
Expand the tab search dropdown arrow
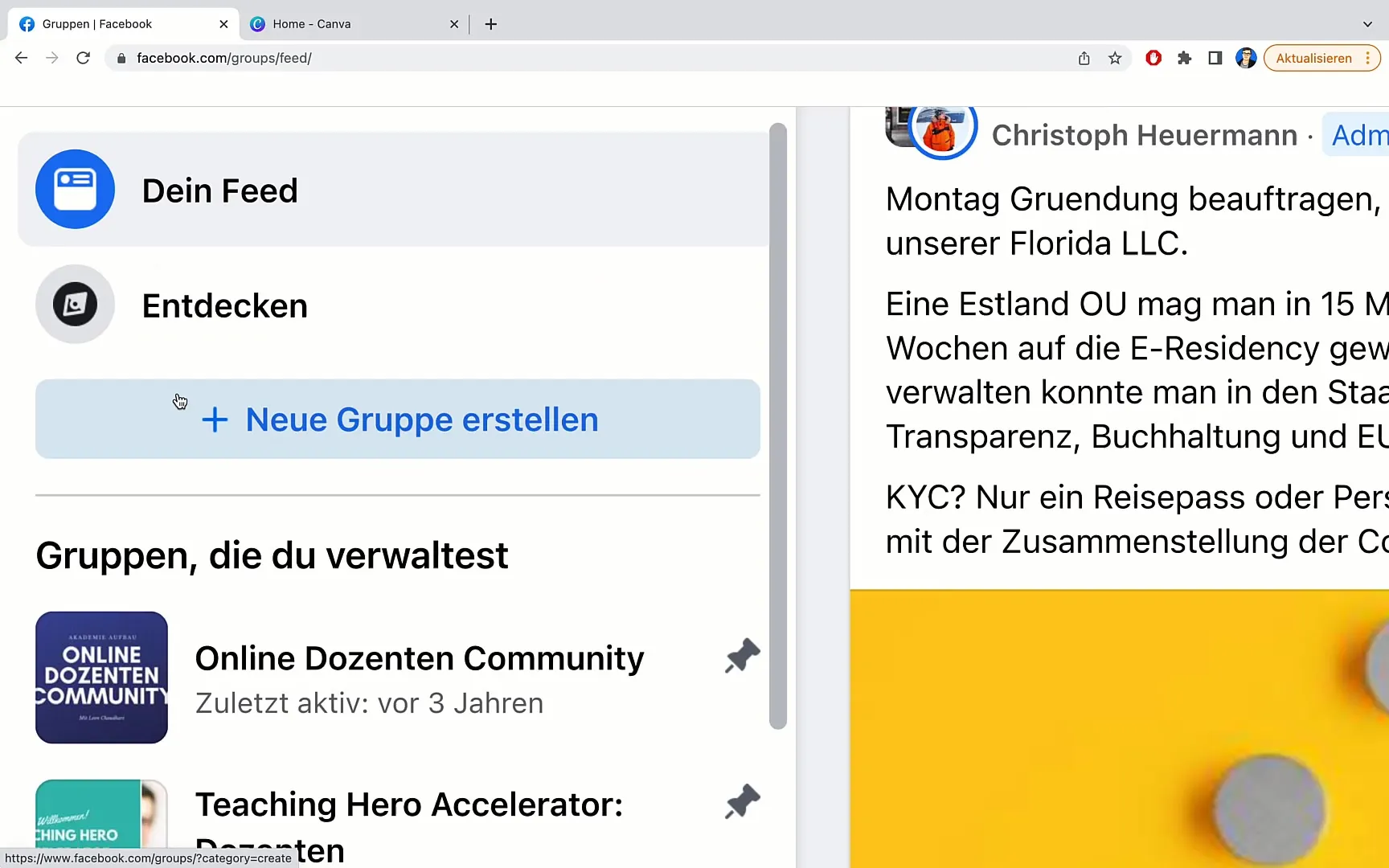tap(1367, 24)
